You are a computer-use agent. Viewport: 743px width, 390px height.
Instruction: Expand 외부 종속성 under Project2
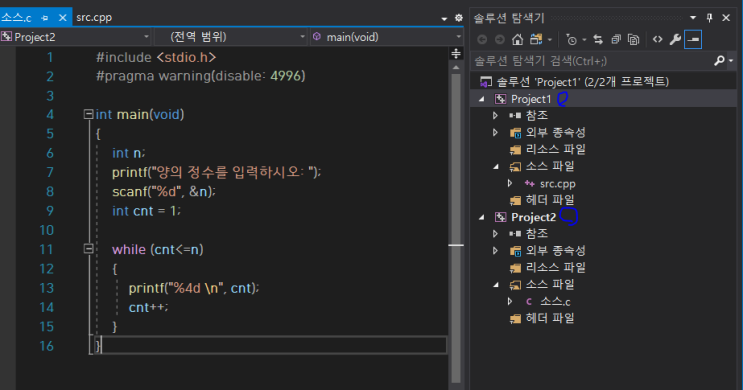pos(495,250)
